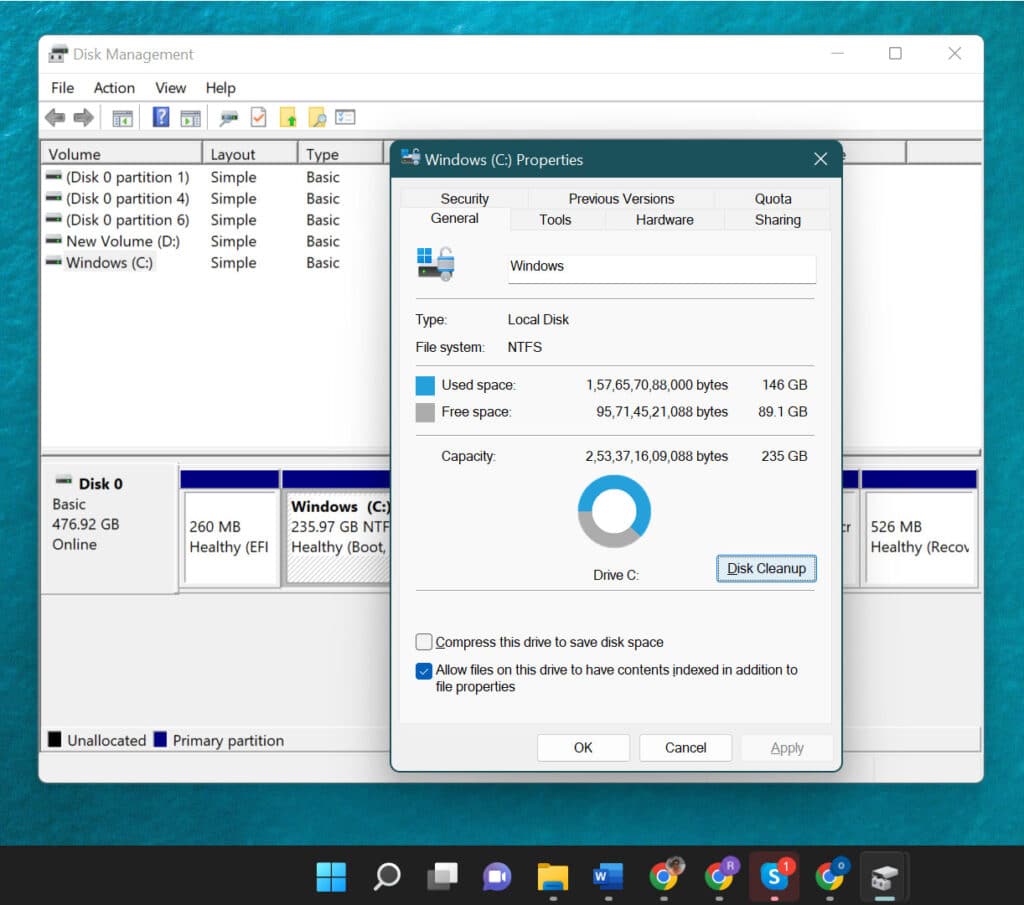Click the drive icon beside New Volume (D:)
The width and height of the screenshot is (1024, 905).
tap(54, 241)
